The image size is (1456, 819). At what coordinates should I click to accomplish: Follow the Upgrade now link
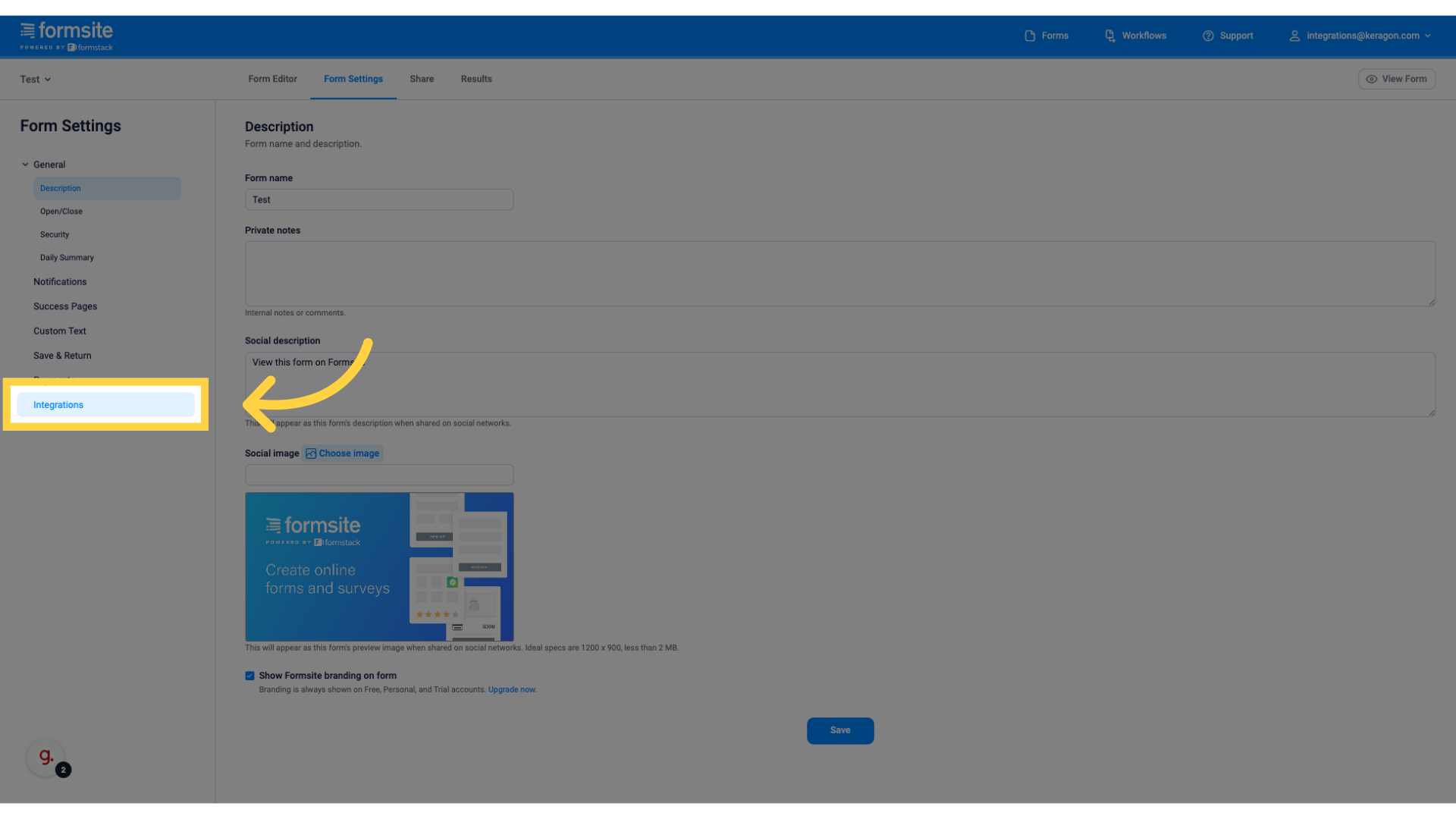click(x=512, y=690)
